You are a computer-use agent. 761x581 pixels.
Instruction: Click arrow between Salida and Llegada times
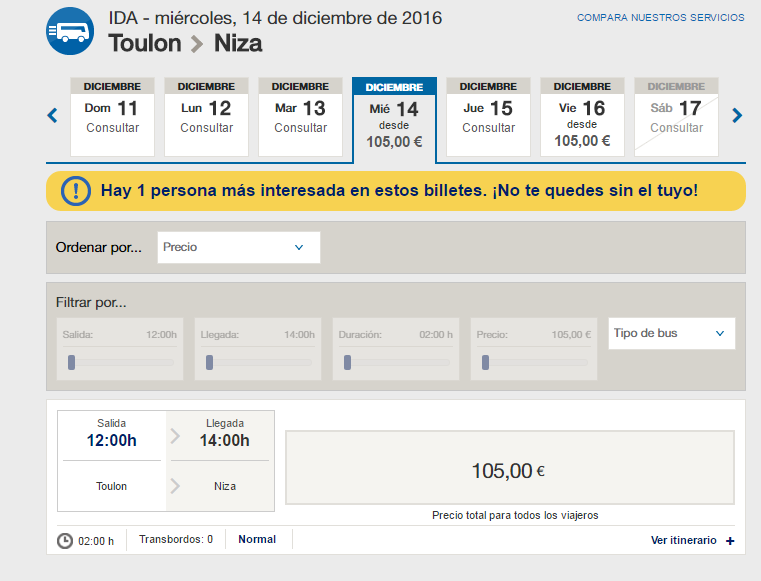tap(176, 435)
